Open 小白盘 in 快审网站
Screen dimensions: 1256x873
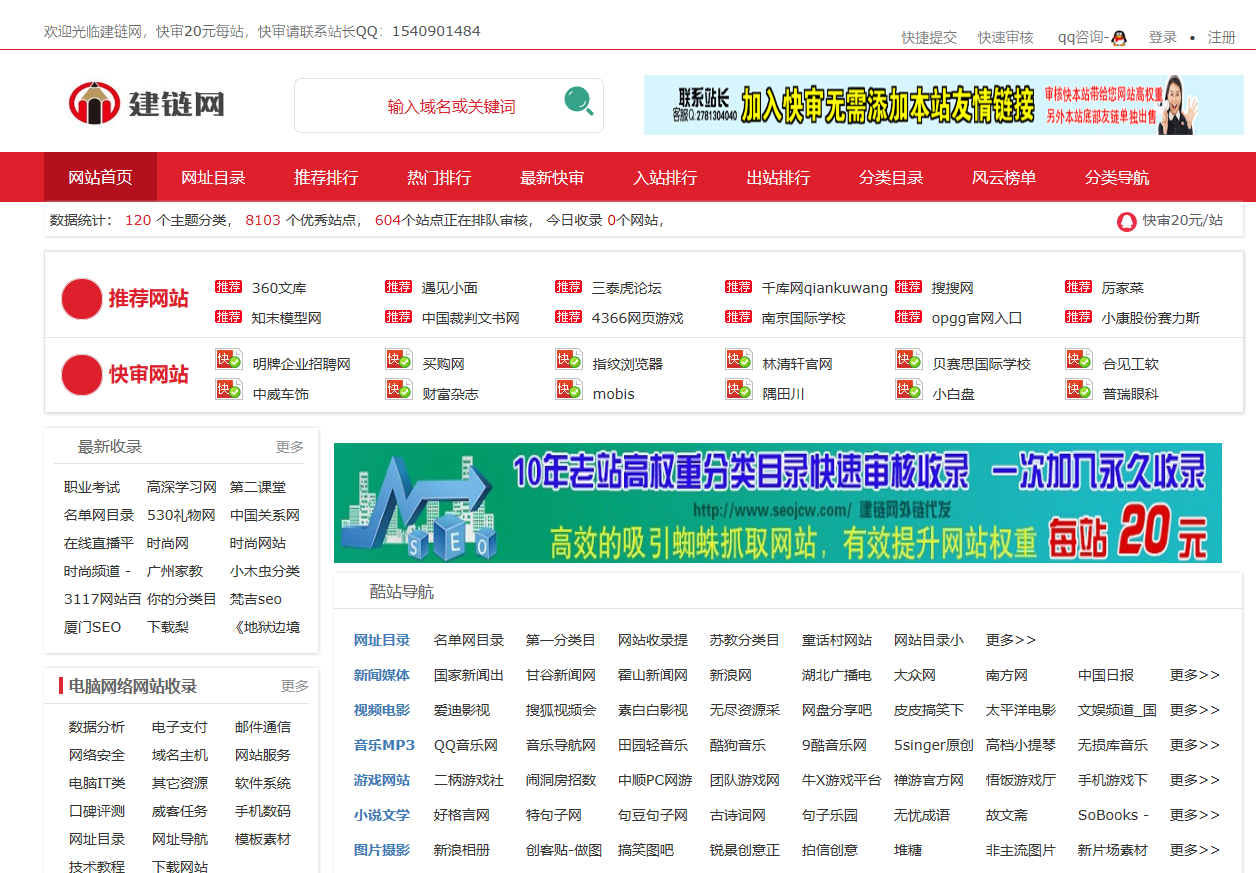[954, 394]
